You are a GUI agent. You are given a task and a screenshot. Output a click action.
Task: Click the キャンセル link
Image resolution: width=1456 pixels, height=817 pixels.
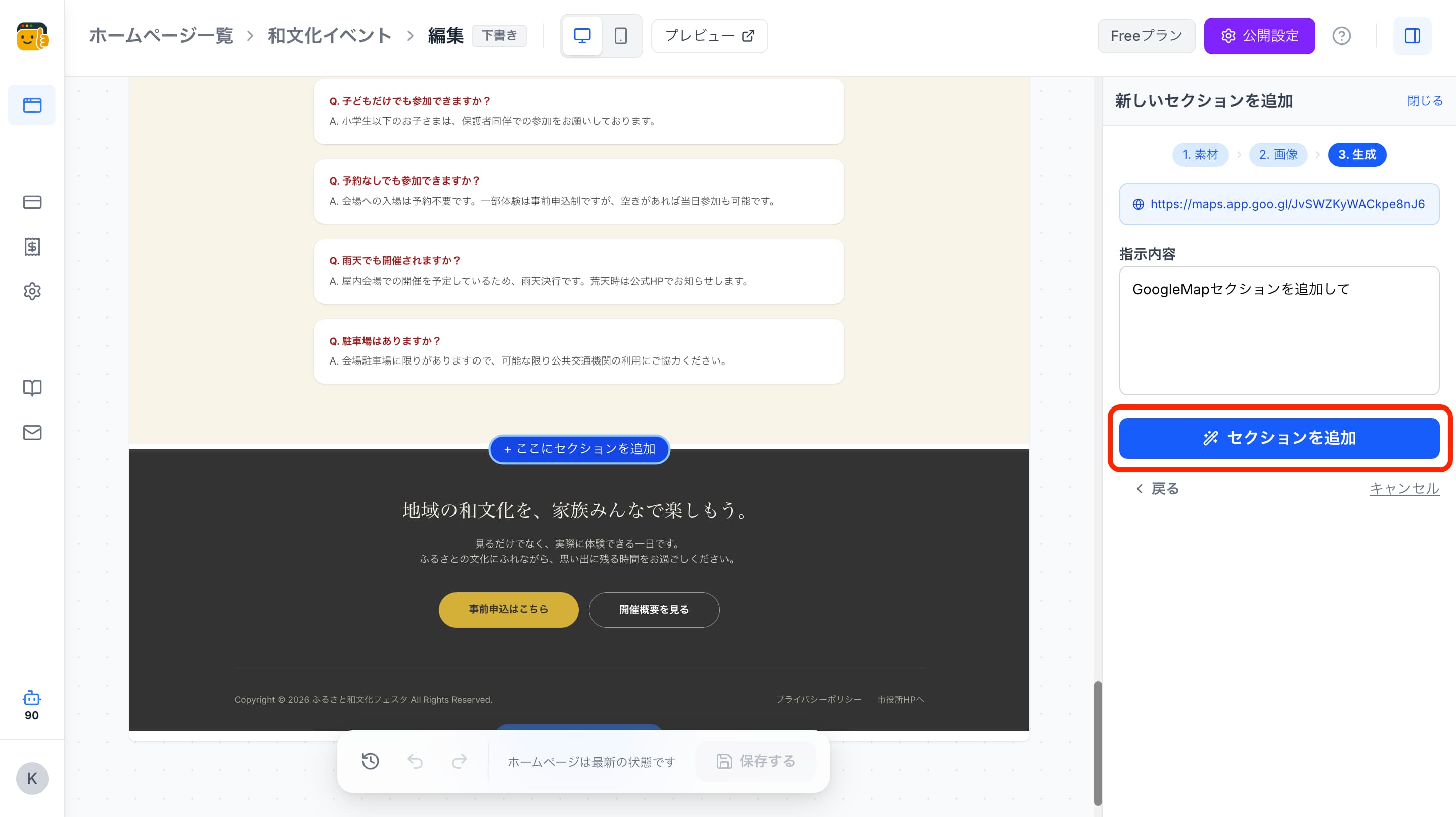1404,489
